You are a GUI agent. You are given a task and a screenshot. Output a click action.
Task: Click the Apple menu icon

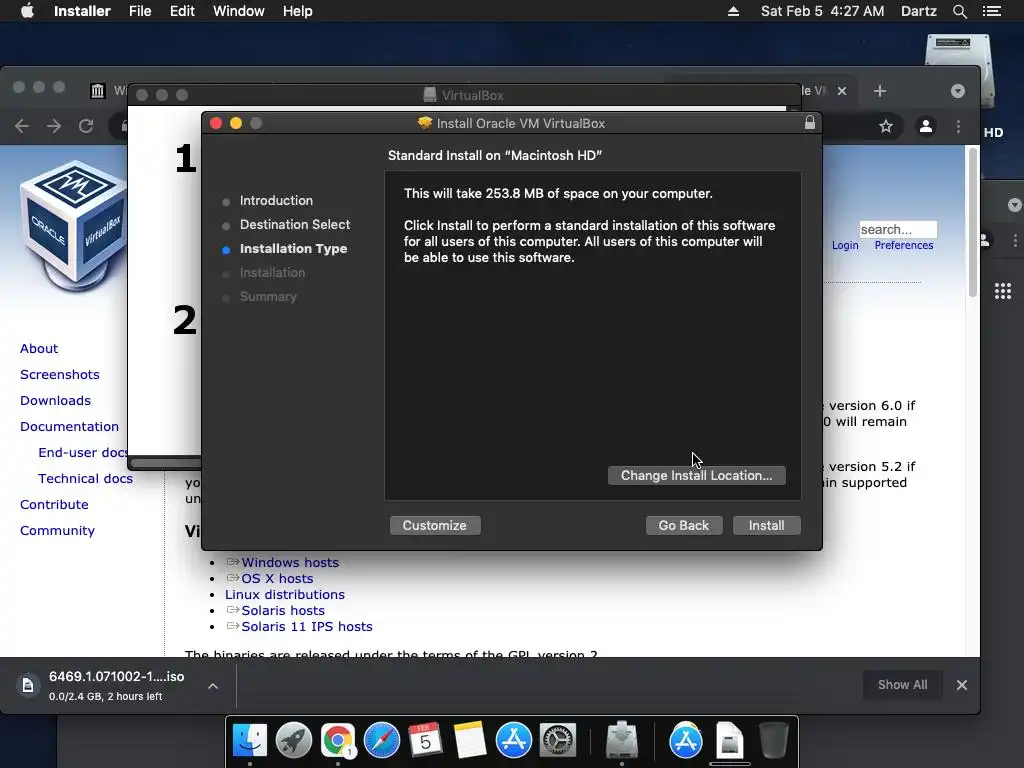coord(27,11)
